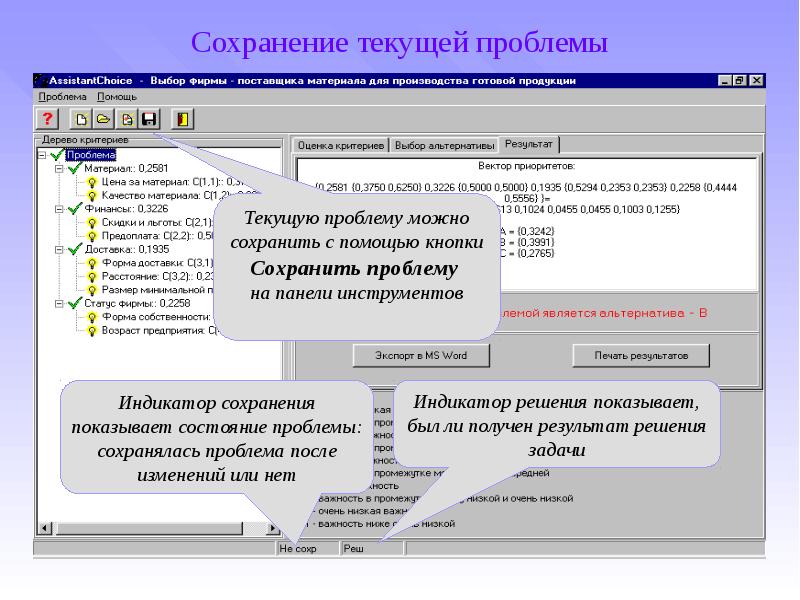Collapse the Финансы tree branch

point(59,209)
